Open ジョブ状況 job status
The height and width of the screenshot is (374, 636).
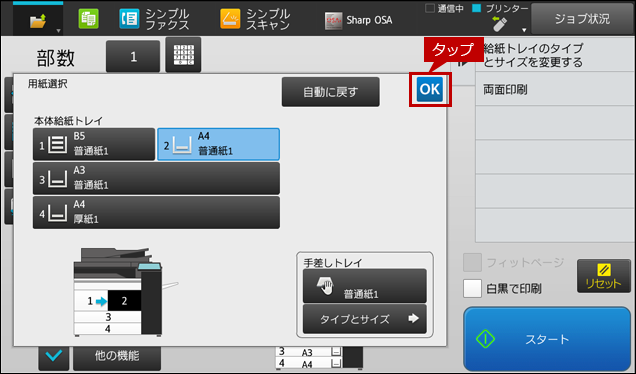pos(582,19)
